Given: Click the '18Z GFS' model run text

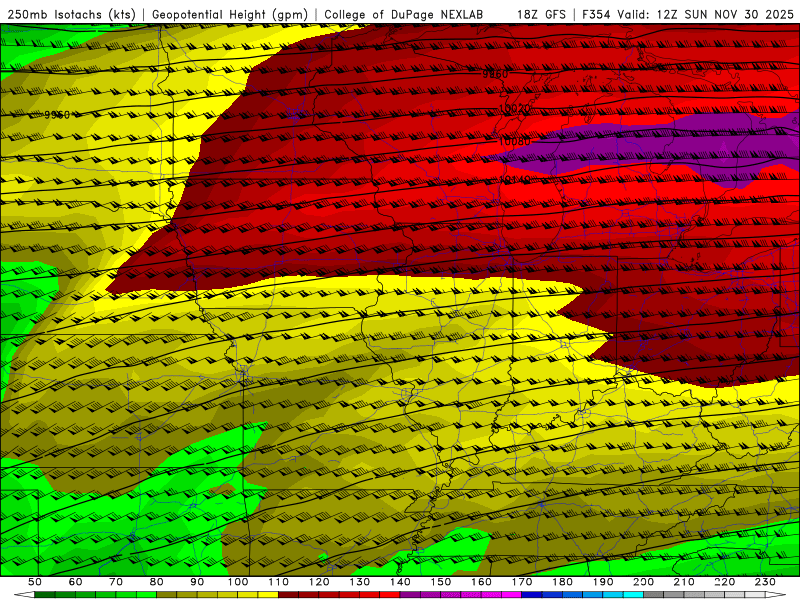Looking at the screenshot, I should coord(541,15).
